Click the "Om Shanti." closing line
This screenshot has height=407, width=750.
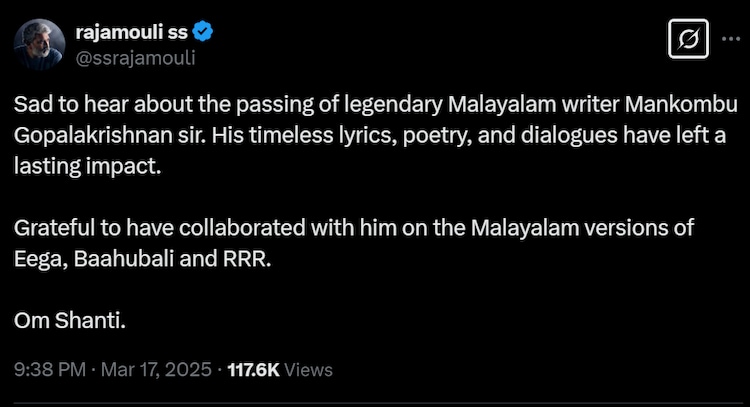[x=70, y=322]
